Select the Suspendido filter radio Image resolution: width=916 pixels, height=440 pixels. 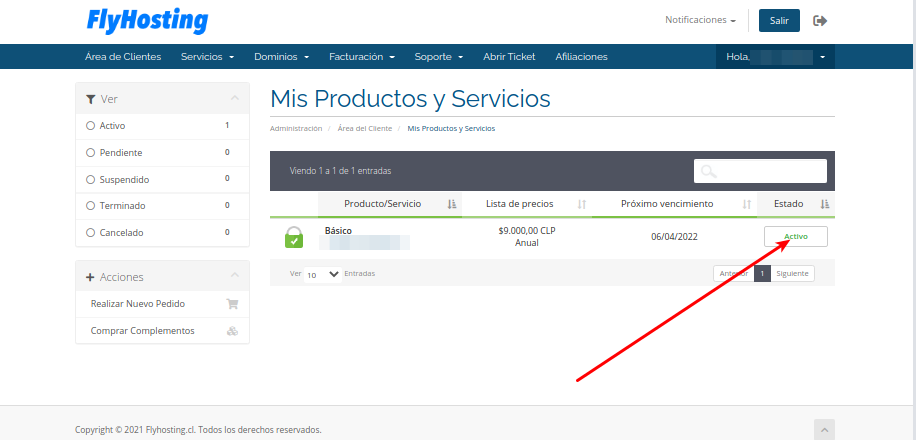point(90,179)
